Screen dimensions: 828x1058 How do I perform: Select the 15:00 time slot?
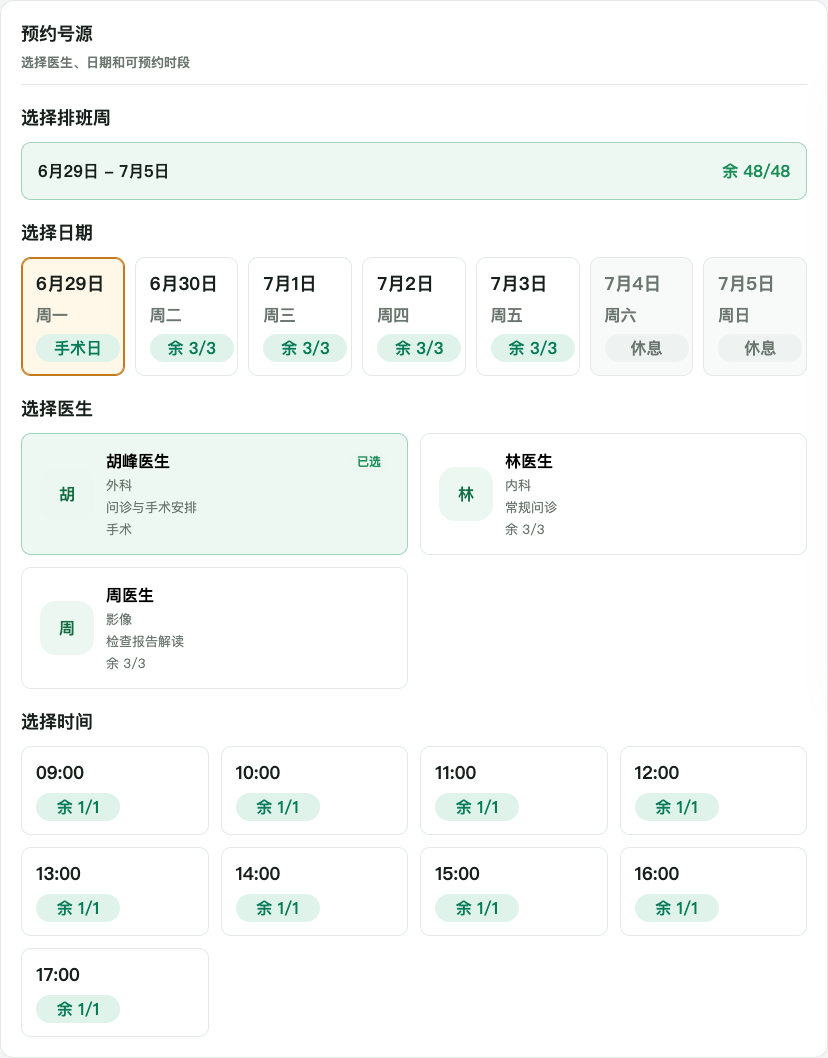point(514,891)
